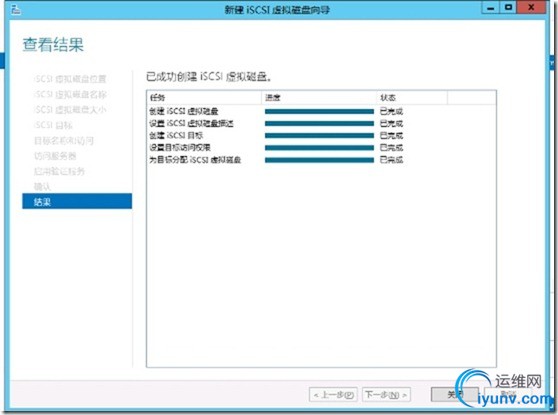Maximize the wizard window
The width and height of the screenshot is (558, 415).
(508, 8)
